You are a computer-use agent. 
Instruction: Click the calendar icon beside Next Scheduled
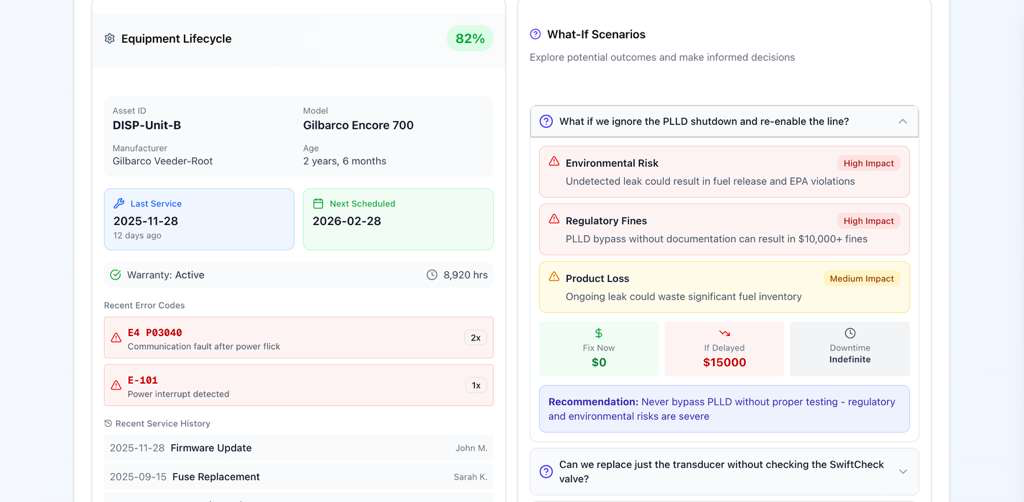(318, 203)
